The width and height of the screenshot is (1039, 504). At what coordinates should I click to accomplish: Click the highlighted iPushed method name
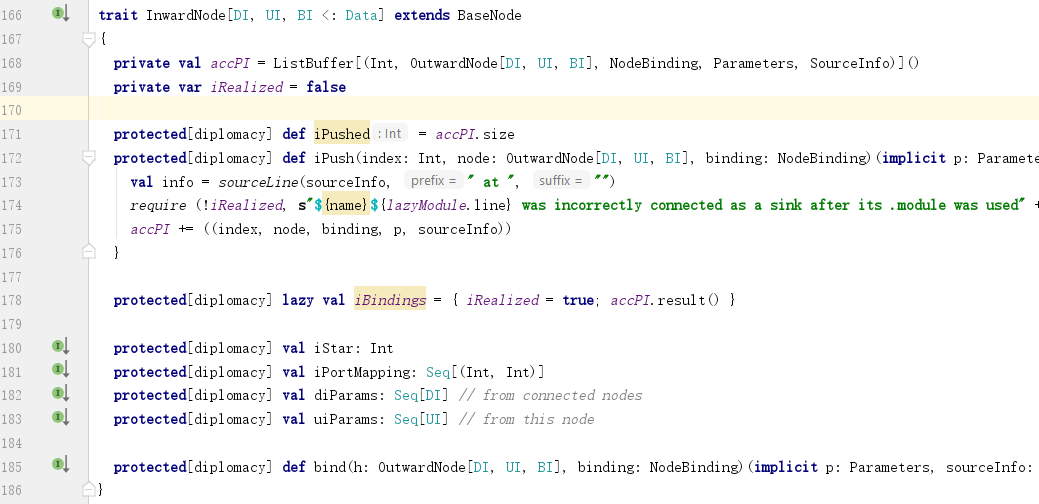(342, 134)
